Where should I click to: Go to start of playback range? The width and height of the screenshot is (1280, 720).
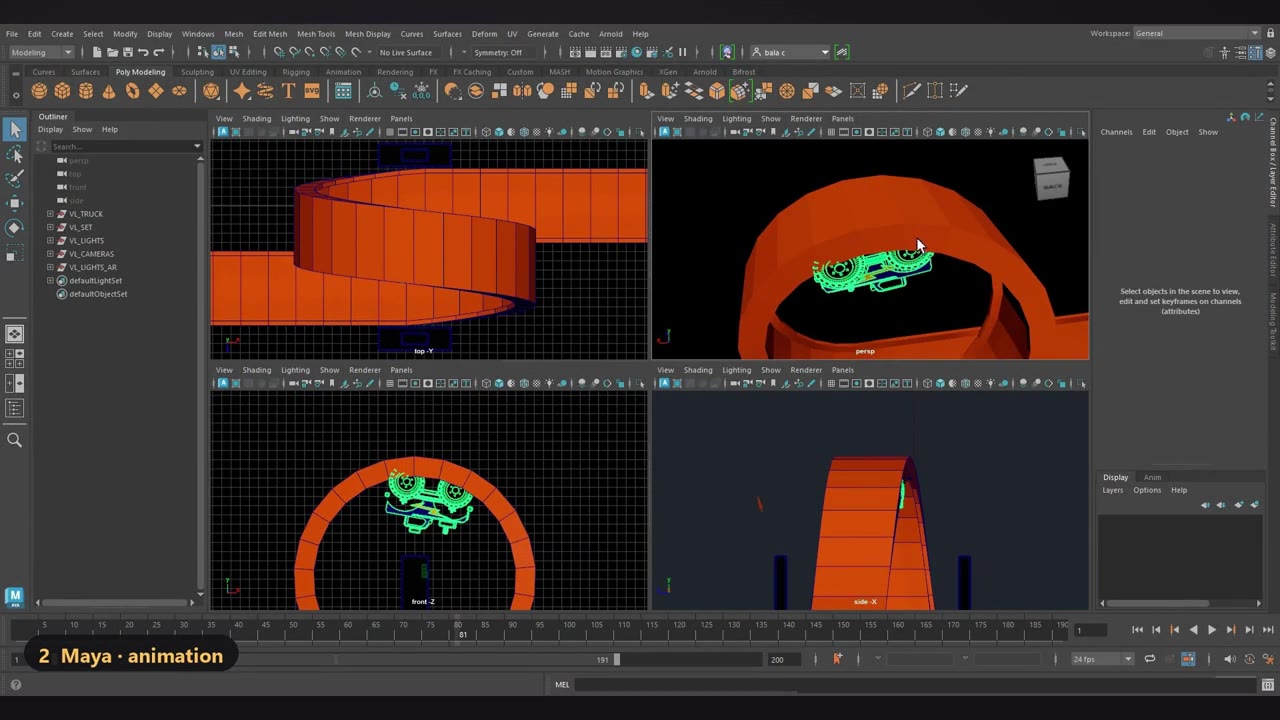(1137, 630)
